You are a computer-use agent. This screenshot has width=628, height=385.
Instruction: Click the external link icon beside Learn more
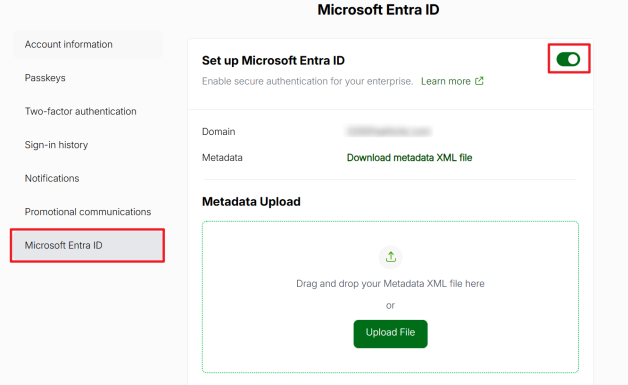coord(479,81)
